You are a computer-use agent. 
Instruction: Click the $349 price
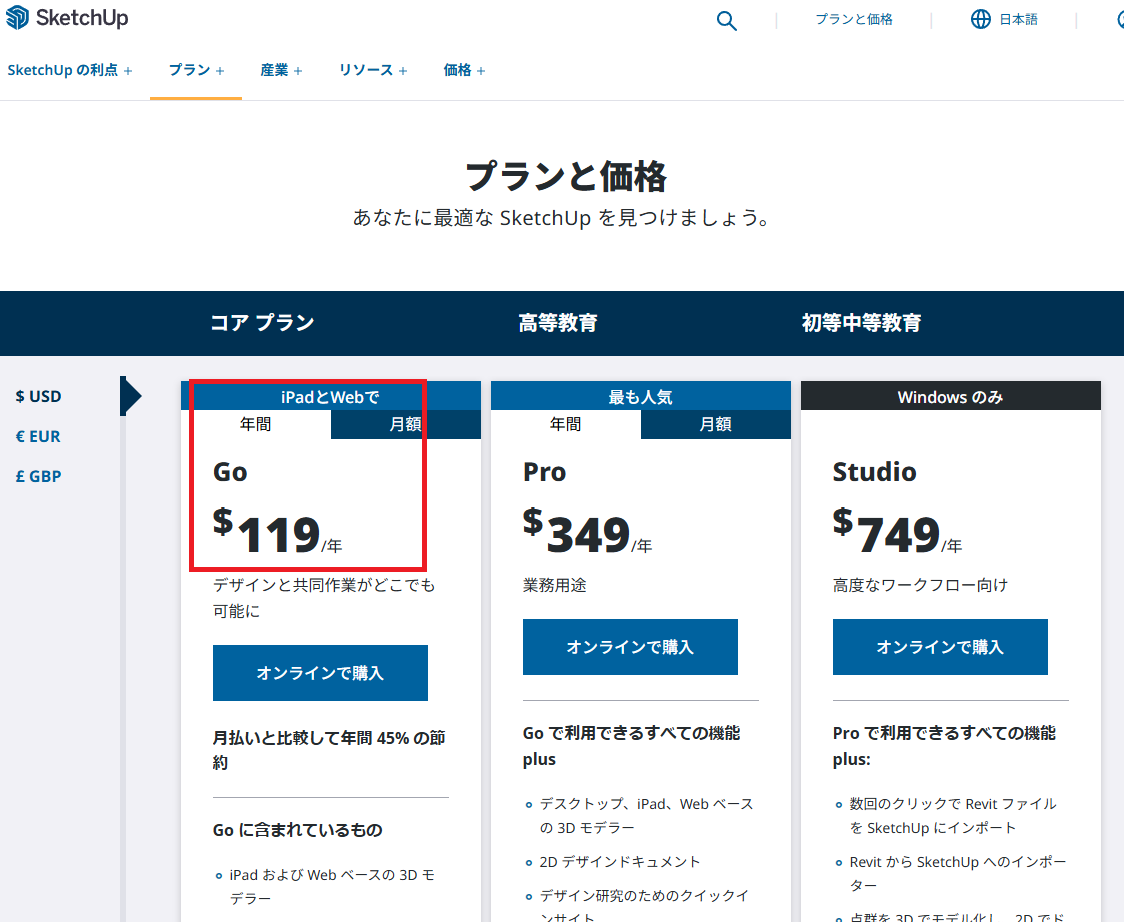pyautogui.click(x=587, y=531)
